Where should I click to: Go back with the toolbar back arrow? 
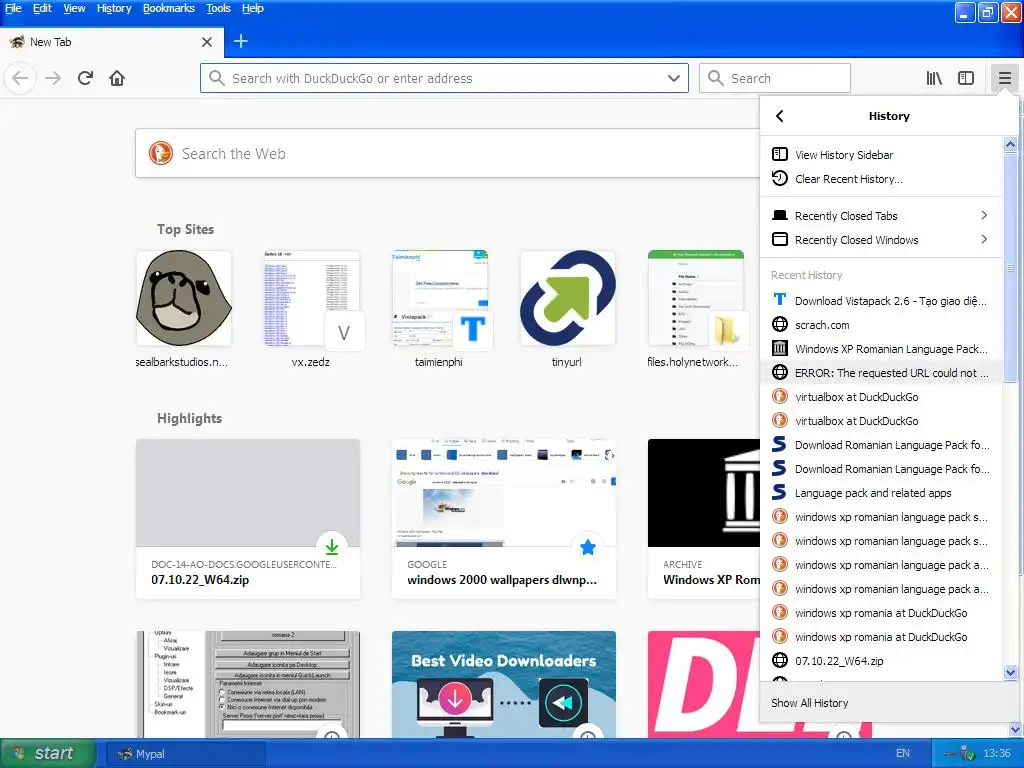click(20, 78)
